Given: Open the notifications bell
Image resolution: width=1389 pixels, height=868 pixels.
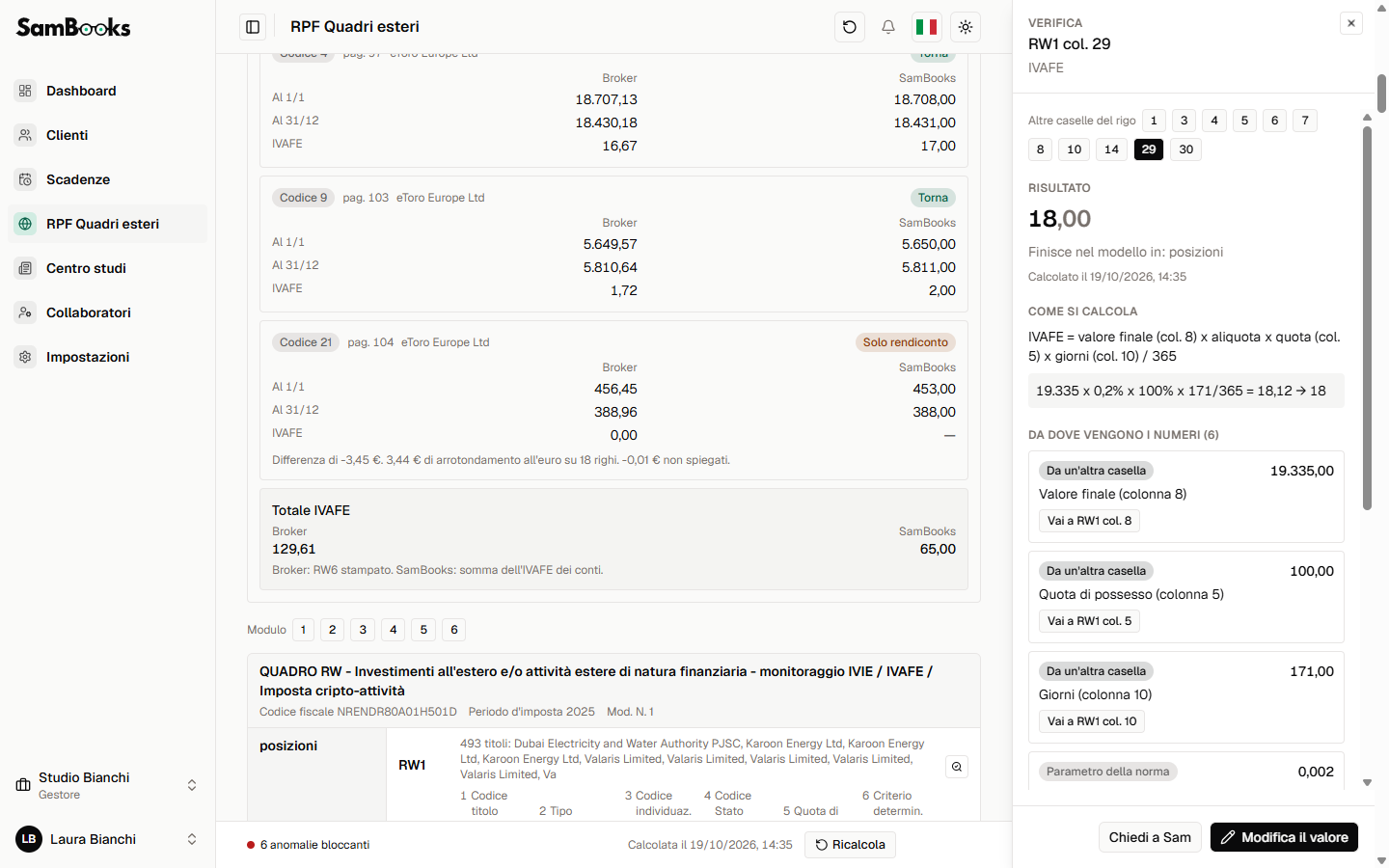Looking at the screenshot, I should tap(888, 27).
